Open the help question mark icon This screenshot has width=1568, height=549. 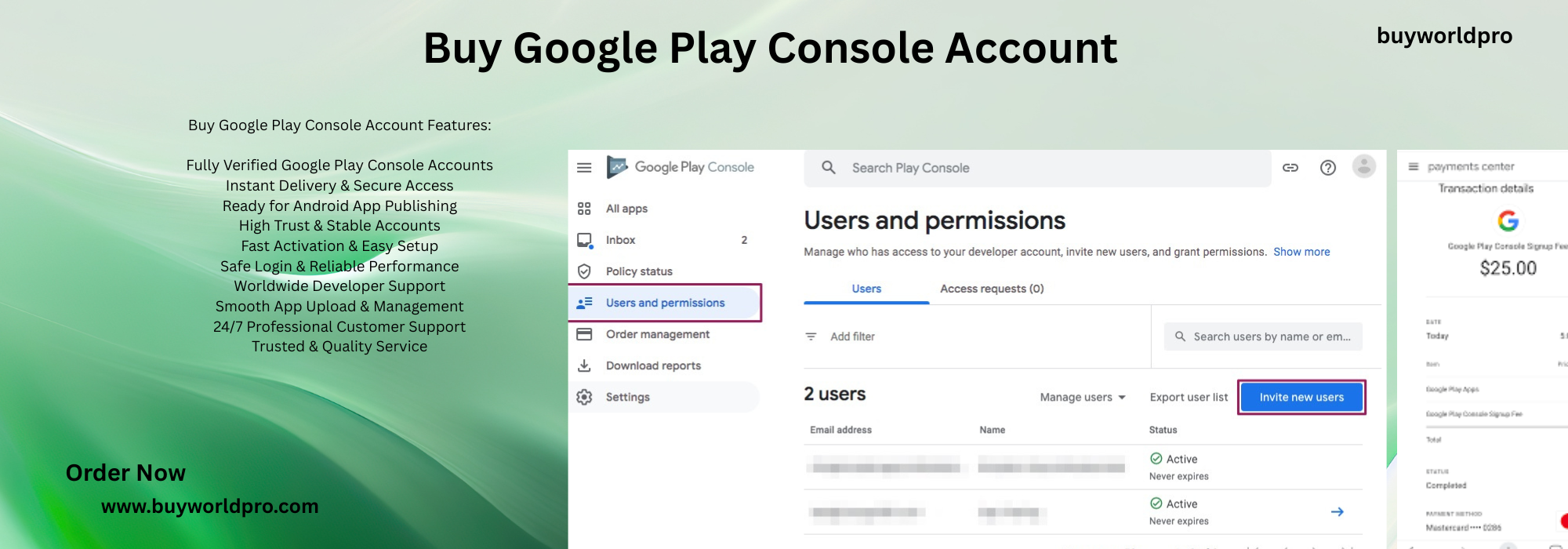pyautogui.click(x=1328, y=168)
